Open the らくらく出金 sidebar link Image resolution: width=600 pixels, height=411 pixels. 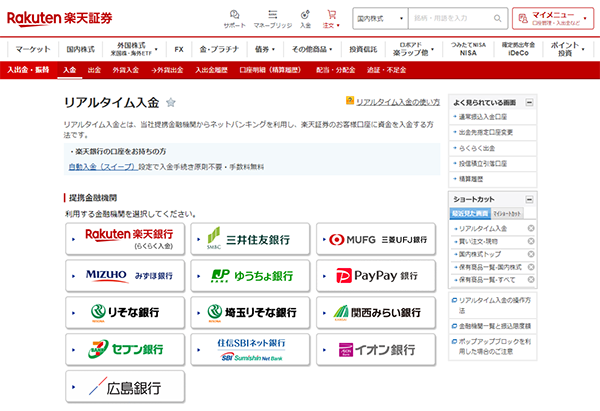point(477,148)
